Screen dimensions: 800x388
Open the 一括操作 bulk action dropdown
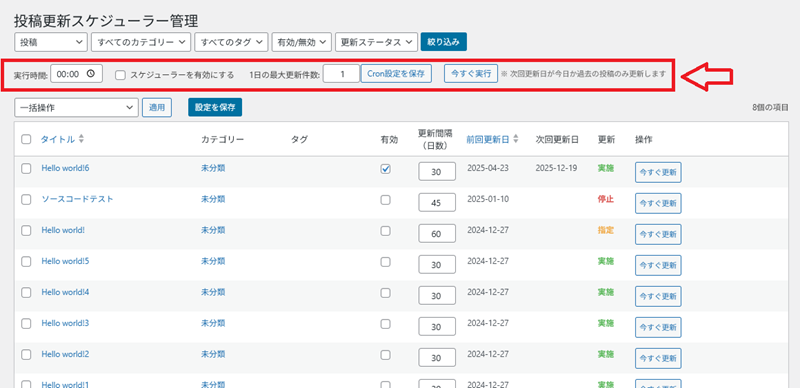(x=77, y=108)
